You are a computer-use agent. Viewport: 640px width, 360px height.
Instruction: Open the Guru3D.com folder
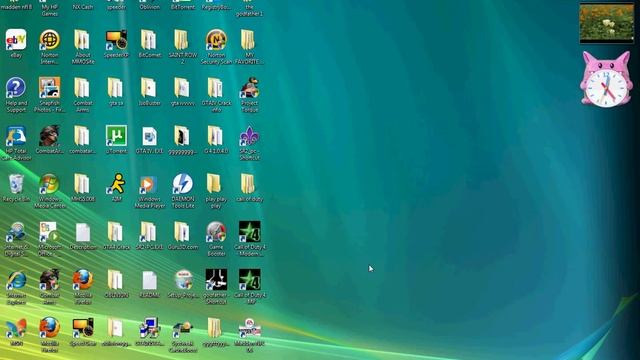(182, 232)
